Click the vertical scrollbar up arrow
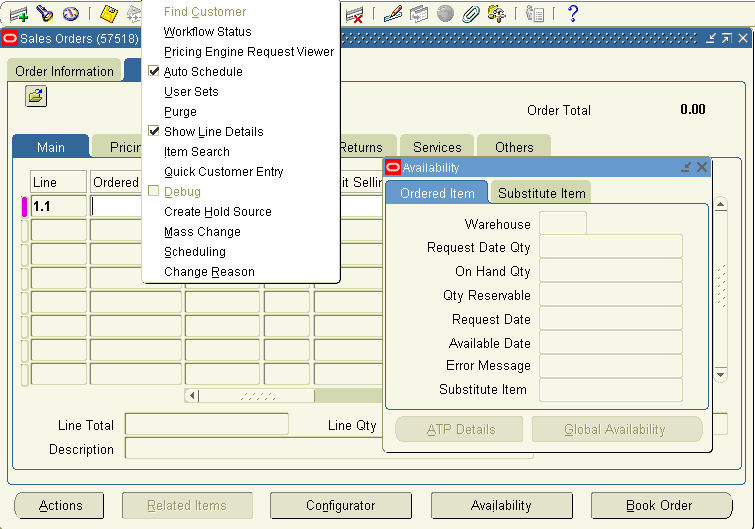755x529 pixels. [x=720, y=205]
